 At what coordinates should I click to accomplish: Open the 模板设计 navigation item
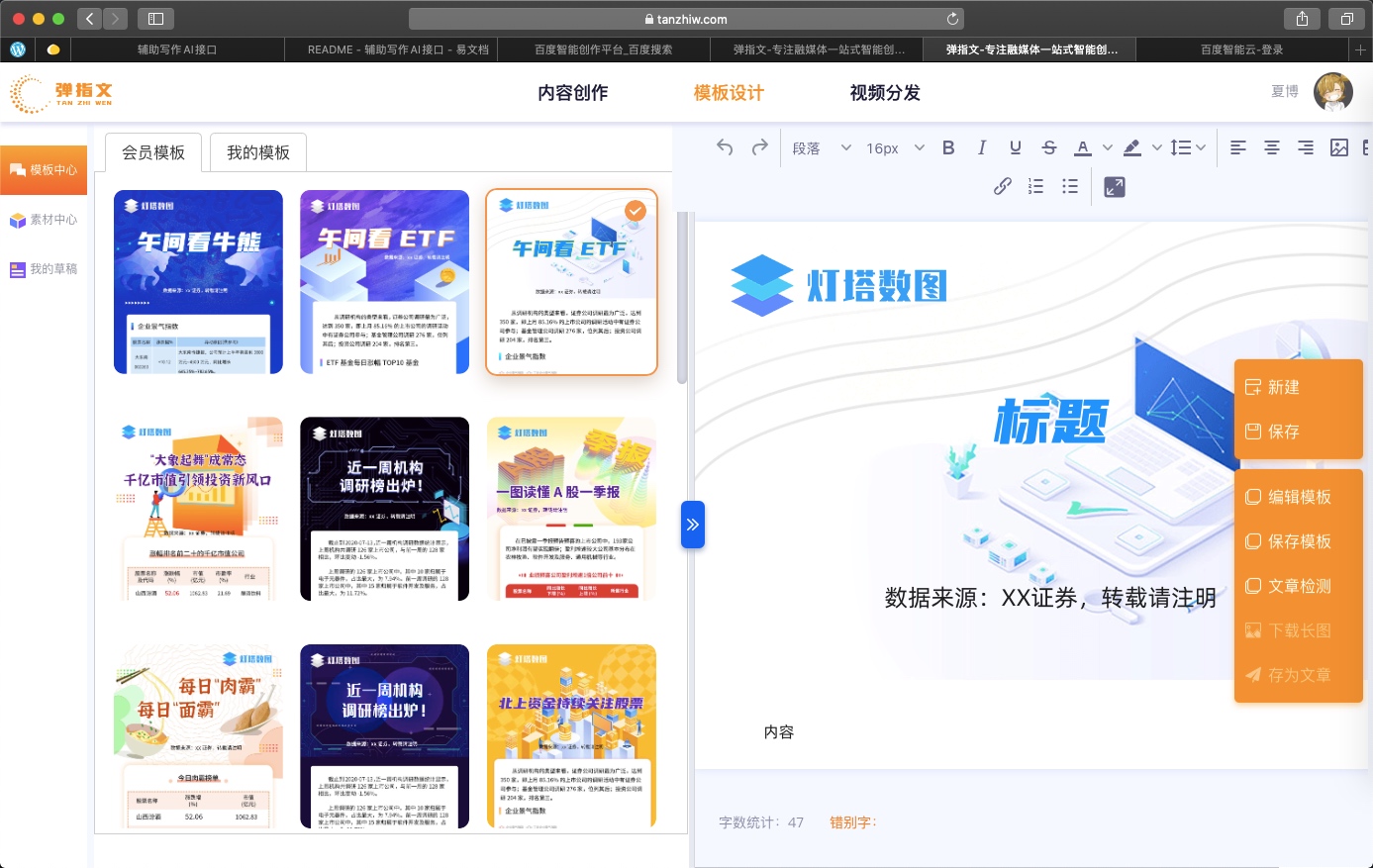(x=730, y=93)
